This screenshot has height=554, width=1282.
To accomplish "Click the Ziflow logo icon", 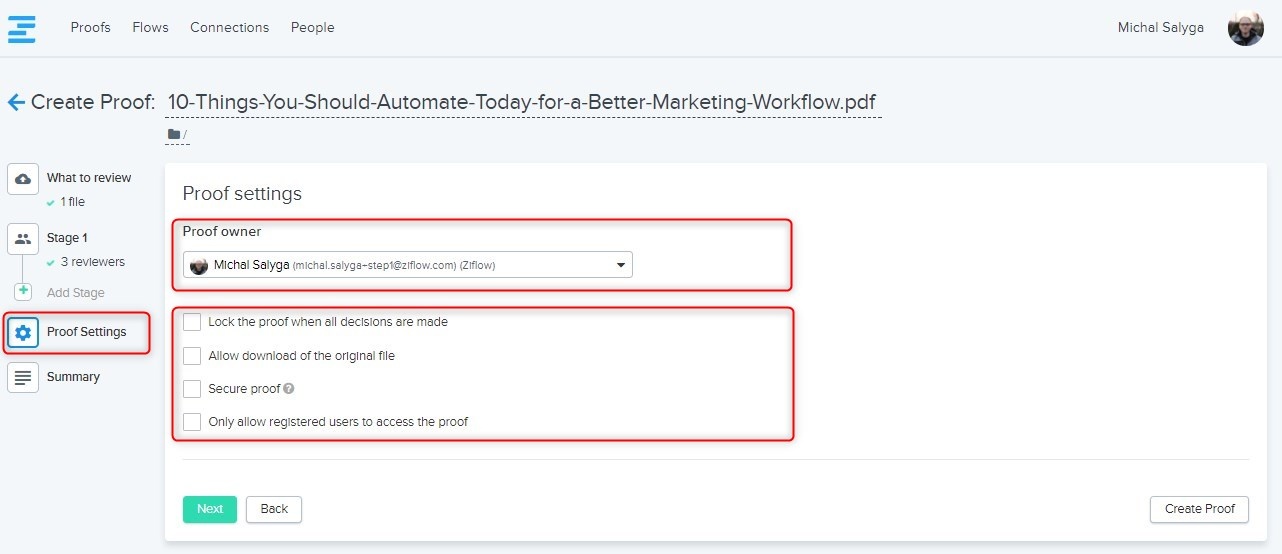I will [22, 28].
